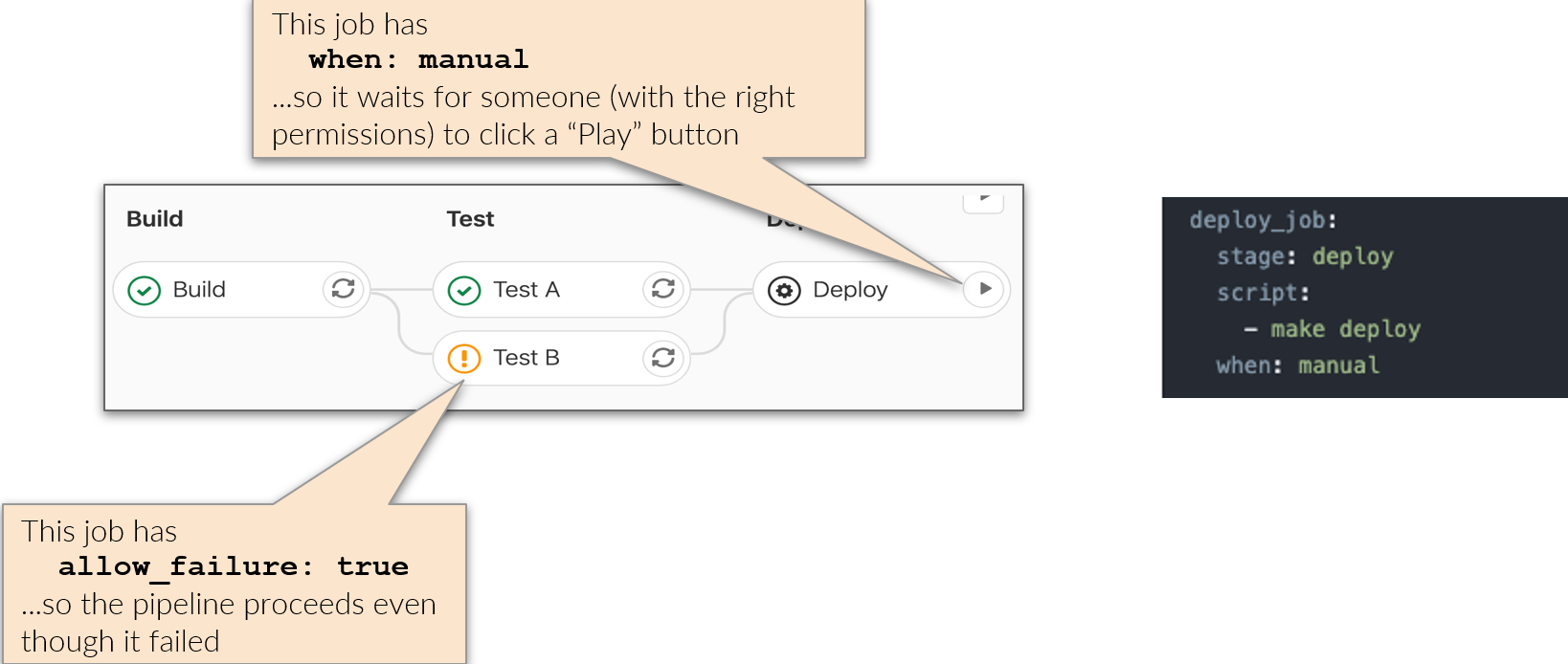Open the Test A job
The height and width of the screenshot is (664, 1568).
[x=526, y=289]
